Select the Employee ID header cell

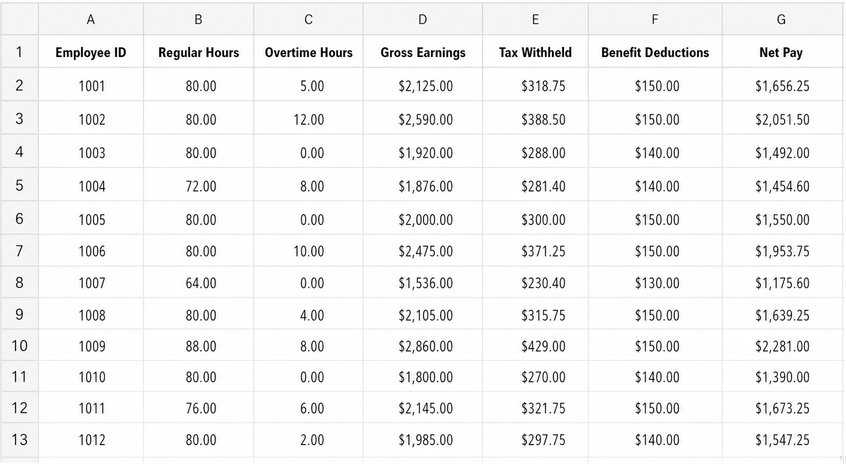coord(91,52)
